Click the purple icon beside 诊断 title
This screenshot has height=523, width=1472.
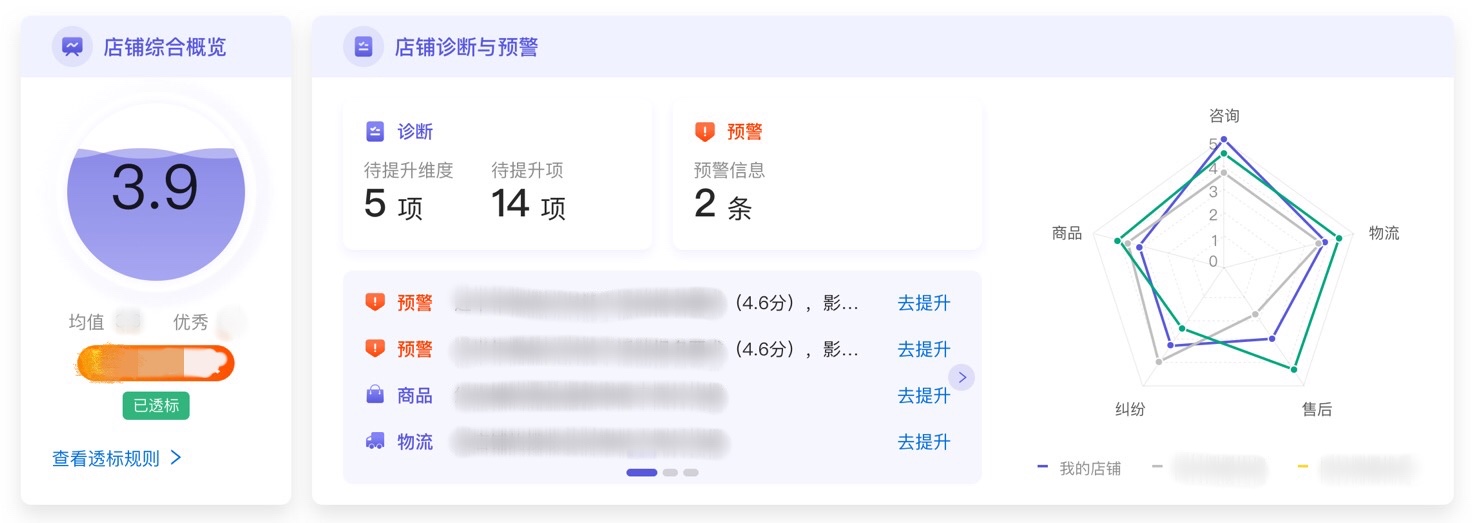point(375,132)
